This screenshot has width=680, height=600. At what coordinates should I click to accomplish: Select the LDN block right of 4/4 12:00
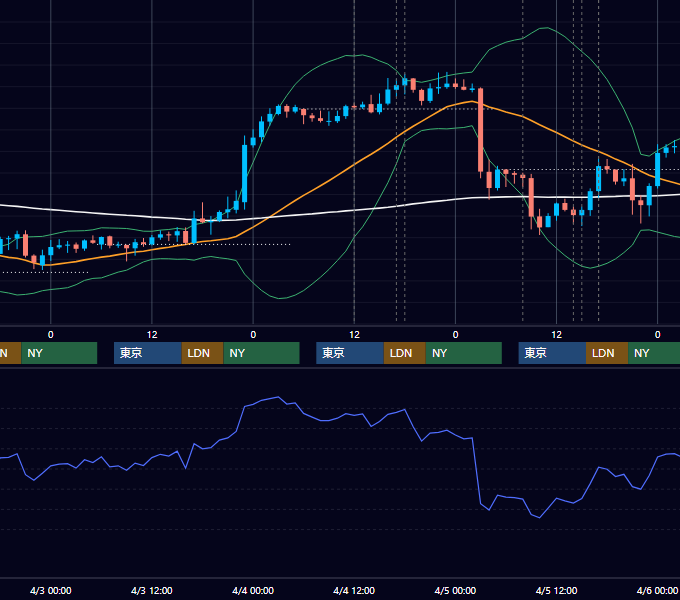(405, 353)
